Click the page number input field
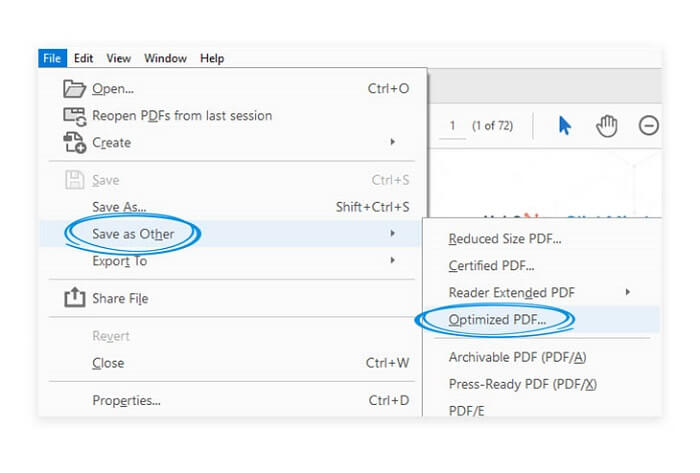Screen dimensions: 700x473 click(453, 126)
